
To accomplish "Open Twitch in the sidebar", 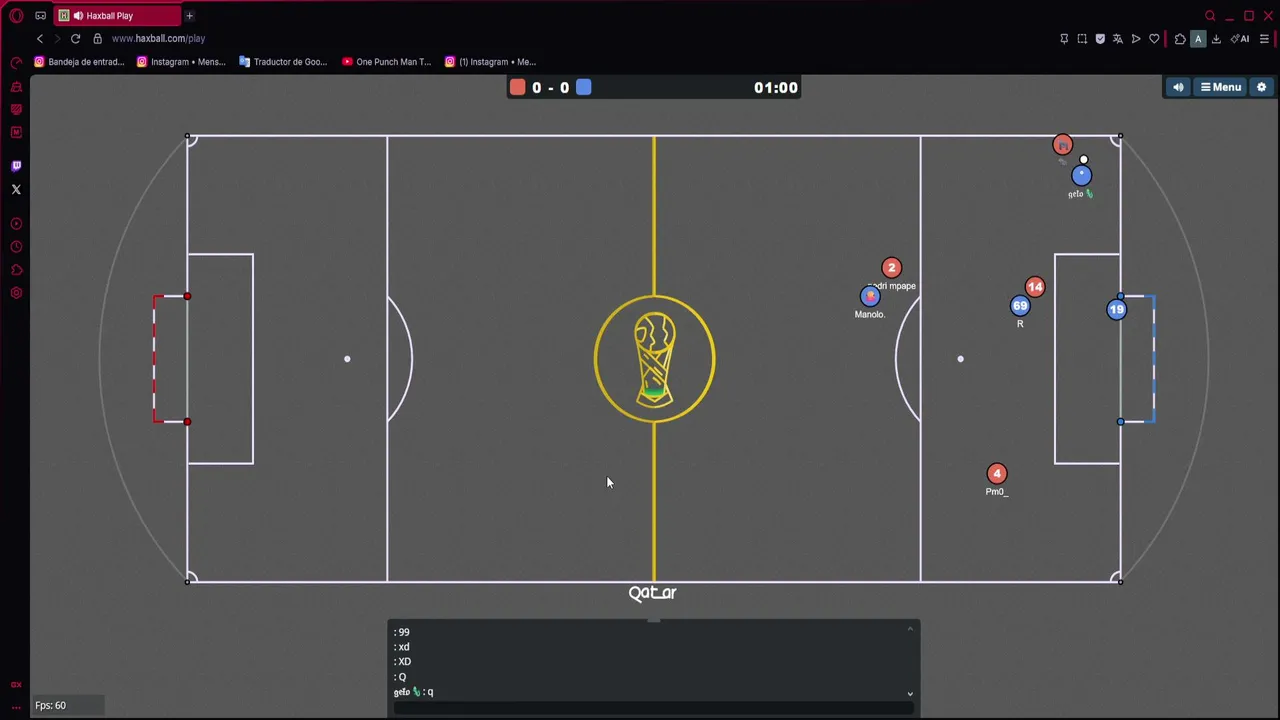I will tap(16, 166).
